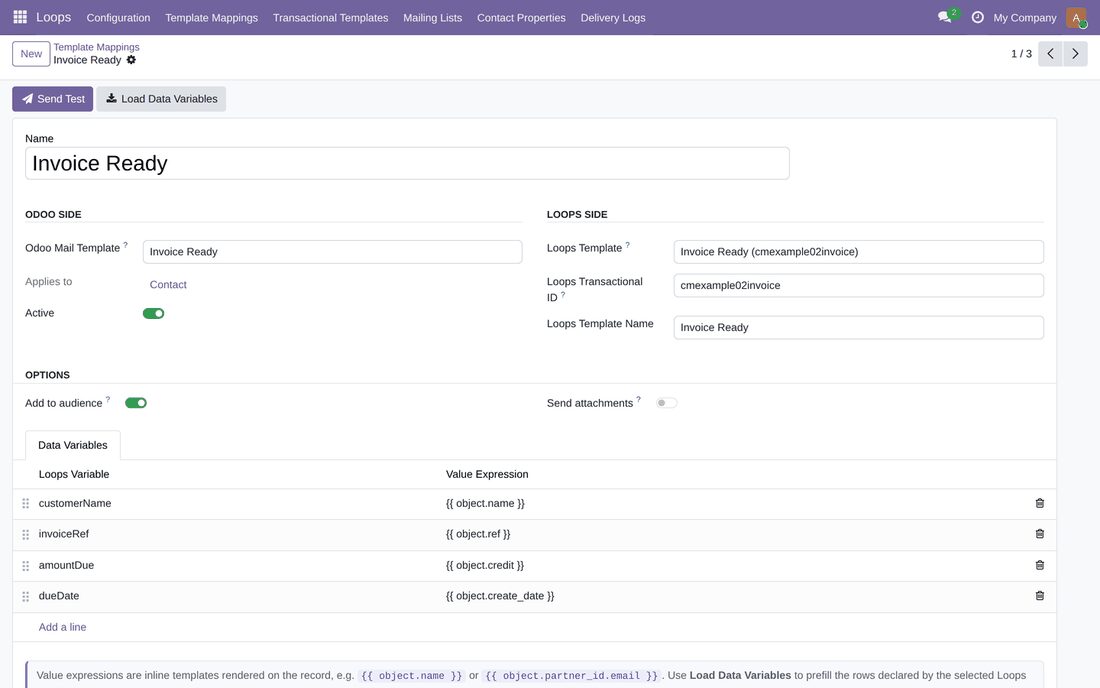Delete the amountDue variable row
1100x688 pixels.
(1040, 565)
